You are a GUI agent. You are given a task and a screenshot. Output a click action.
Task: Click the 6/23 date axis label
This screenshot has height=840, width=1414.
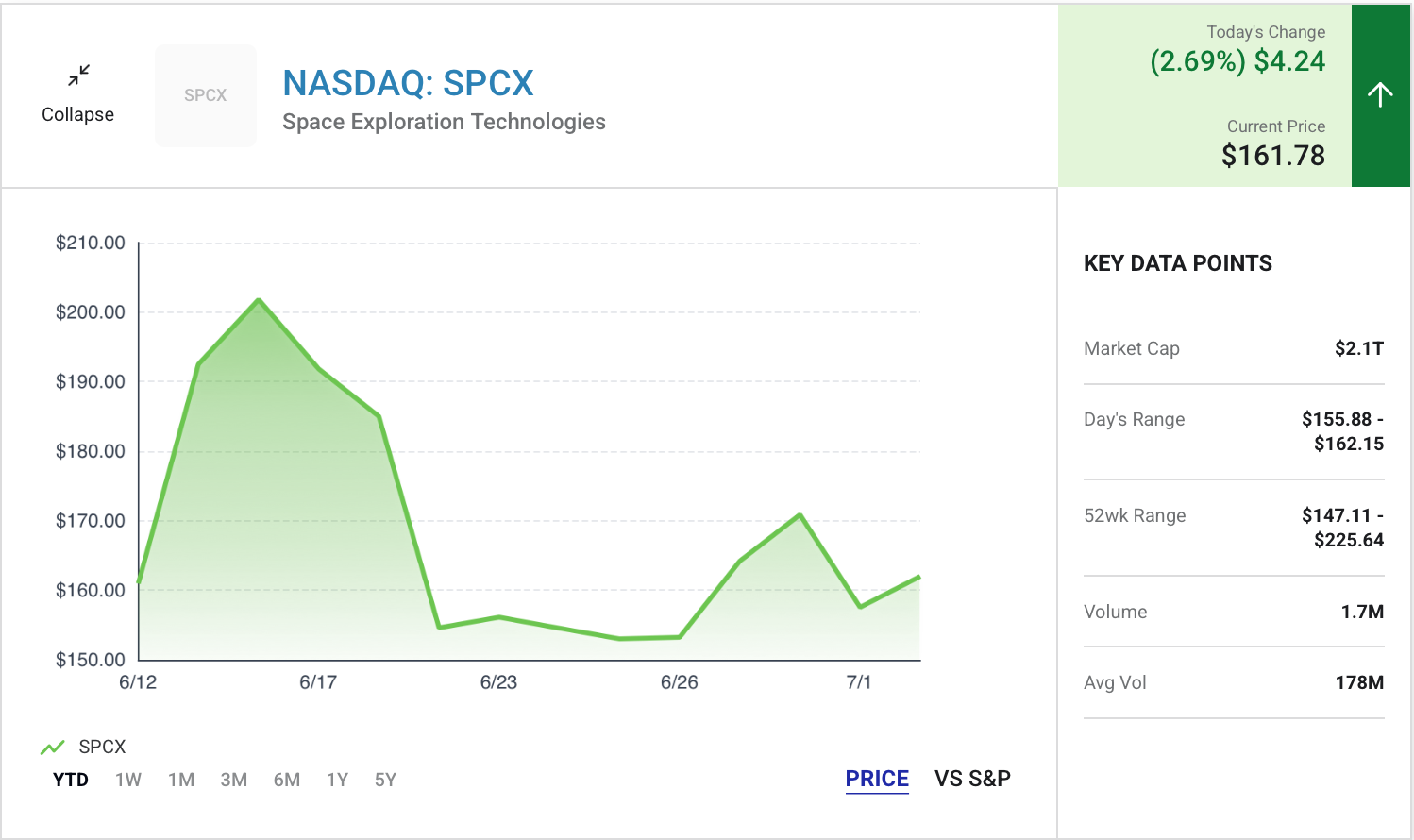tap(498, 682)
